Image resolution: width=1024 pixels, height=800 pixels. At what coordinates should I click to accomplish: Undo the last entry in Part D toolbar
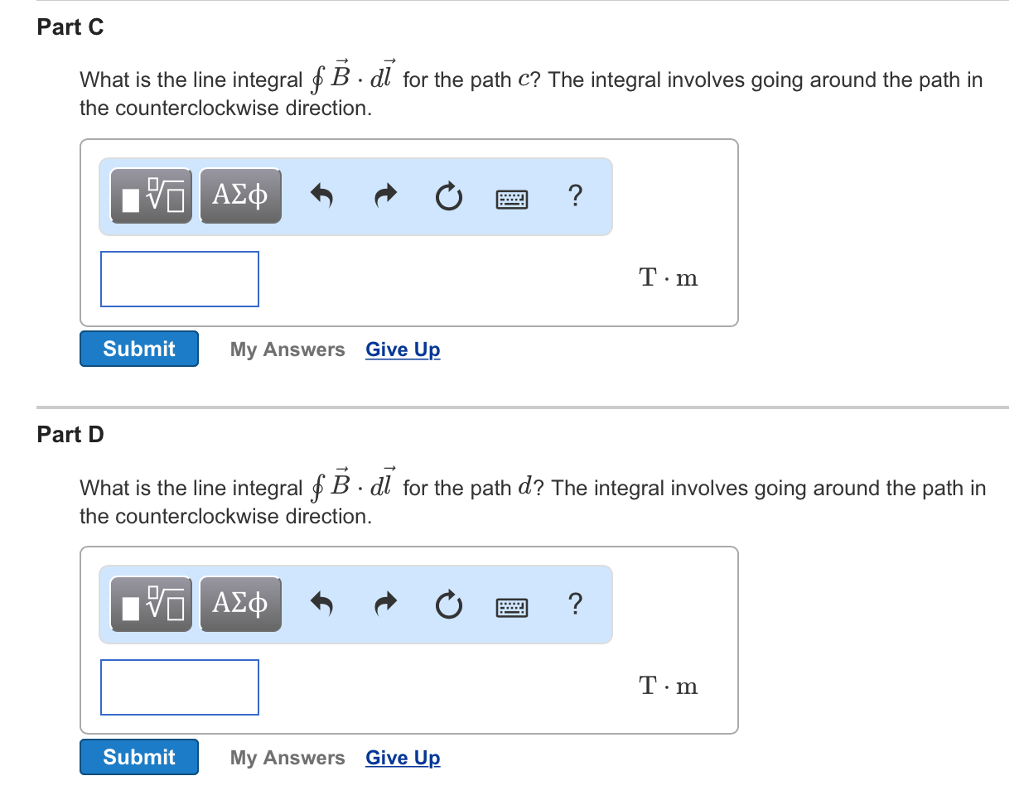(321, 604)
